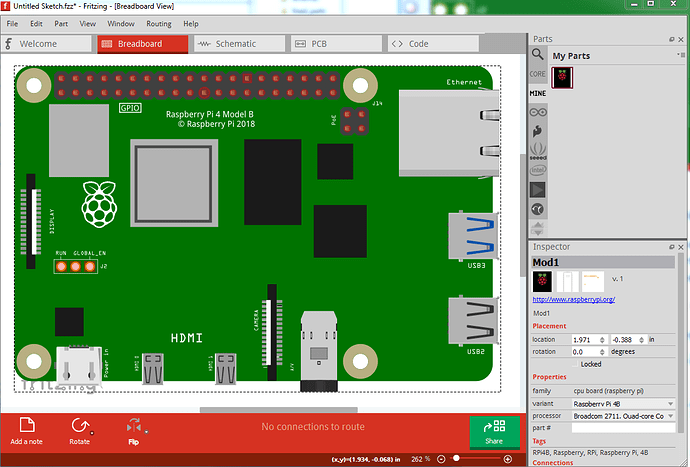Open the Window menu
Screen dimensions: 690x467
pyautogui.click(x=121, y=24)
